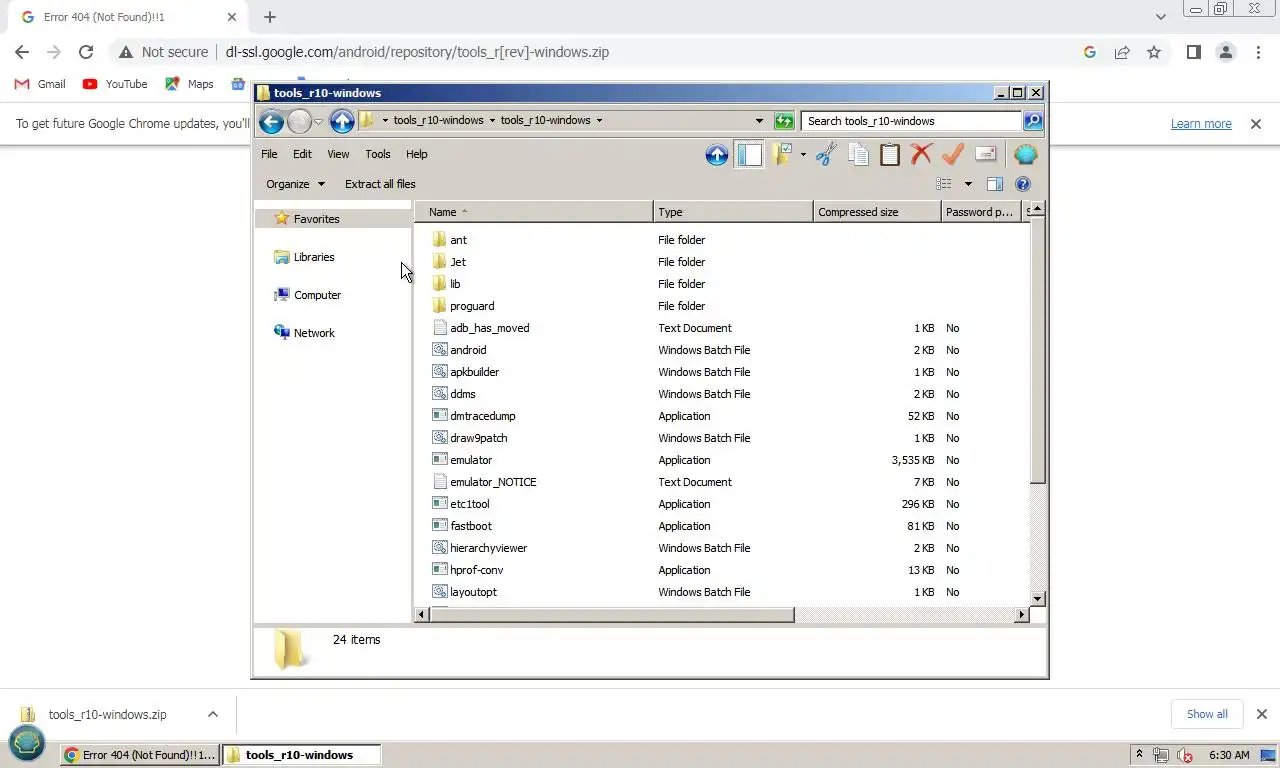Screen dimensions: 1280x768
Task: Open the tools_r10-windows.zip download options chevron
Action: (213, 714)
